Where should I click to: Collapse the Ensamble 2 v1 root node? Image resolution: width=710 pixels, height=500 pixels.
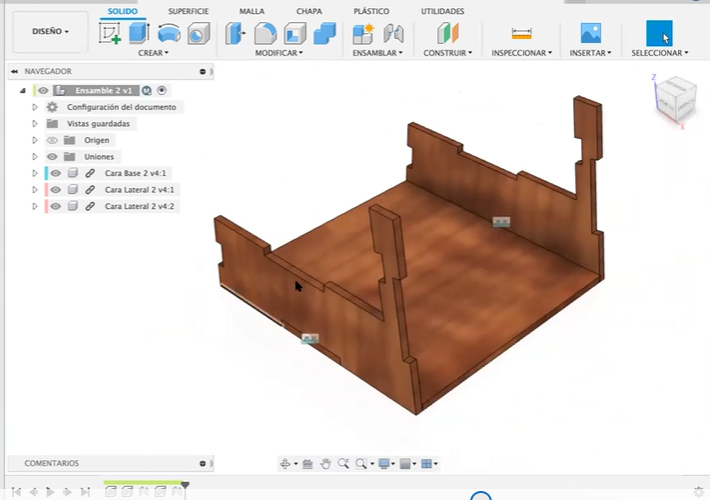pyautogui.click(x=23, y=91)
